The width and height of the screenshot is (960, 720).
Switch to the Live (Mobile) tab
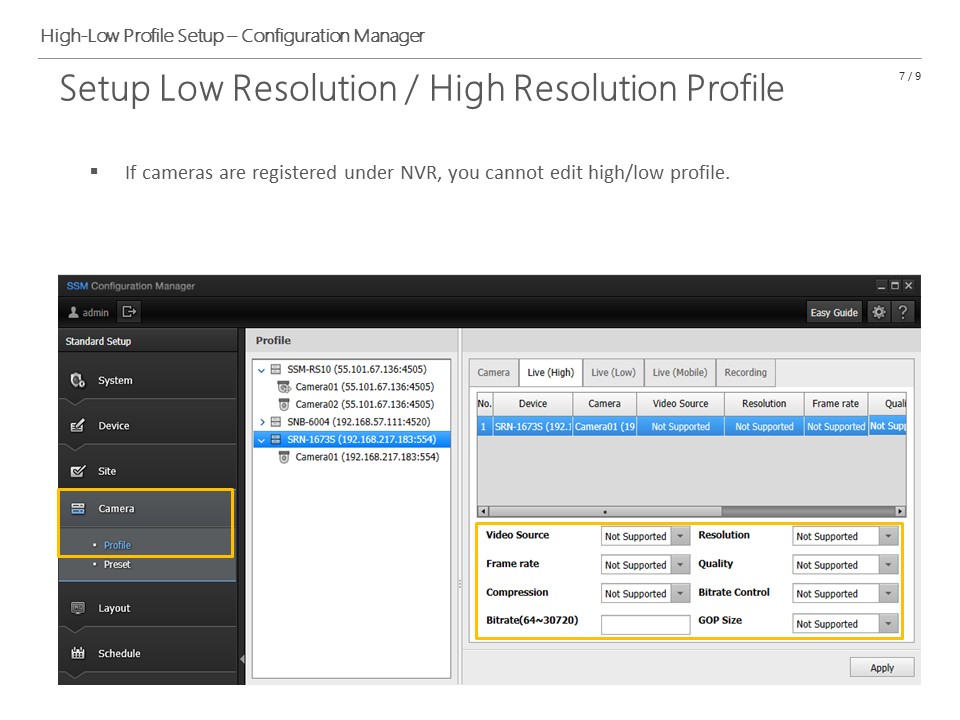point(680,372)
